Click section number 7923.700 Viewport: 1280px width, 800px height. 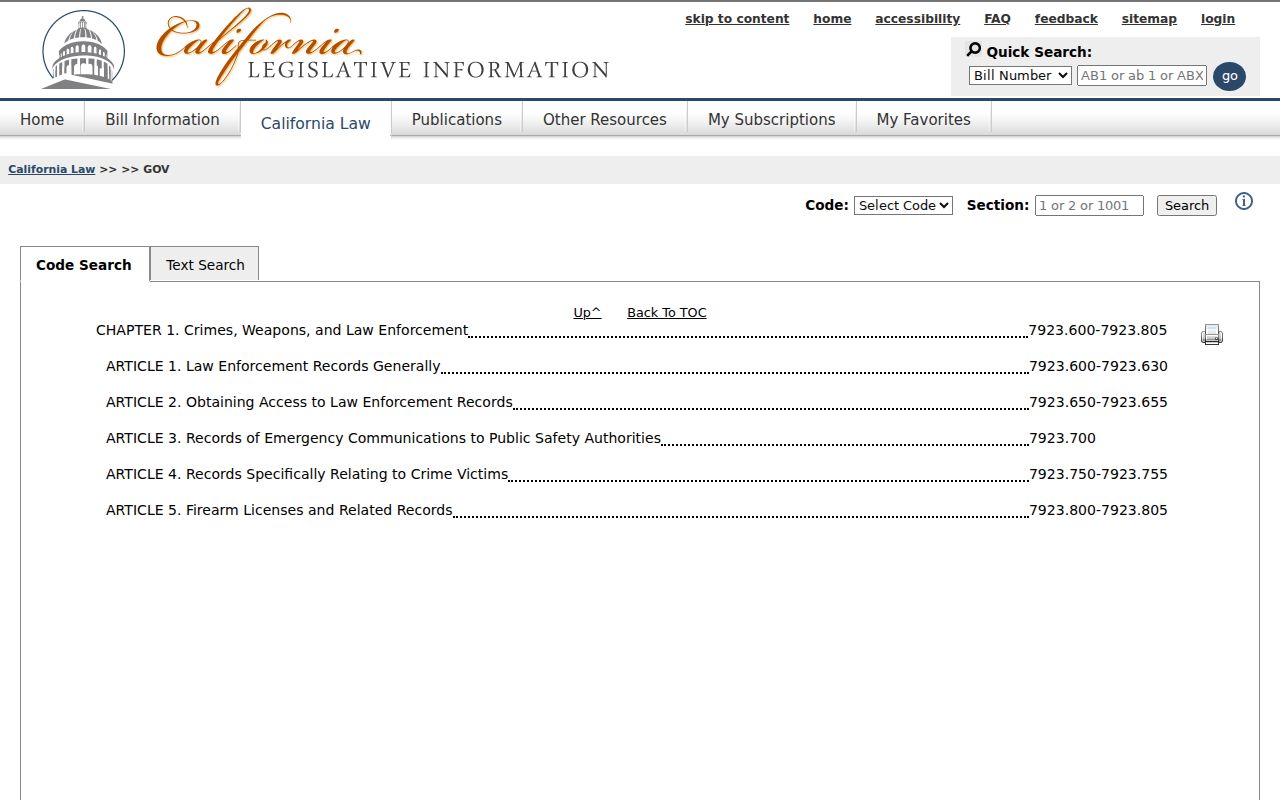tap(1062, 438)
